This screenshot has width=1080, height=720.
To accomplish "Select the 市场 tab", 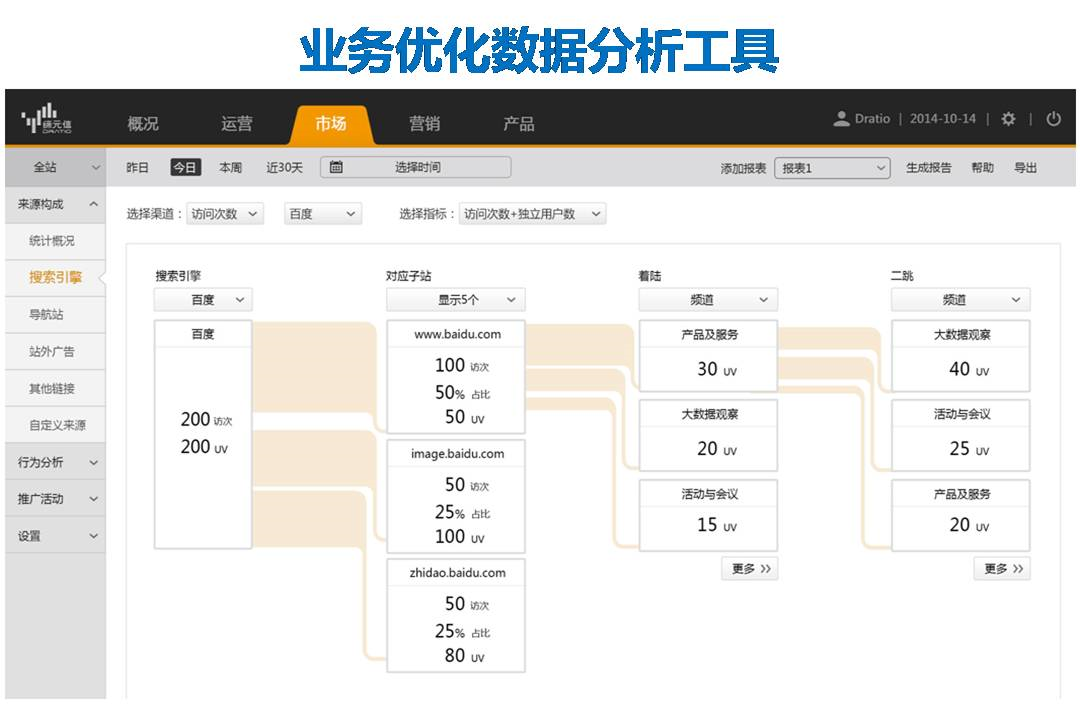I will 331,124.
